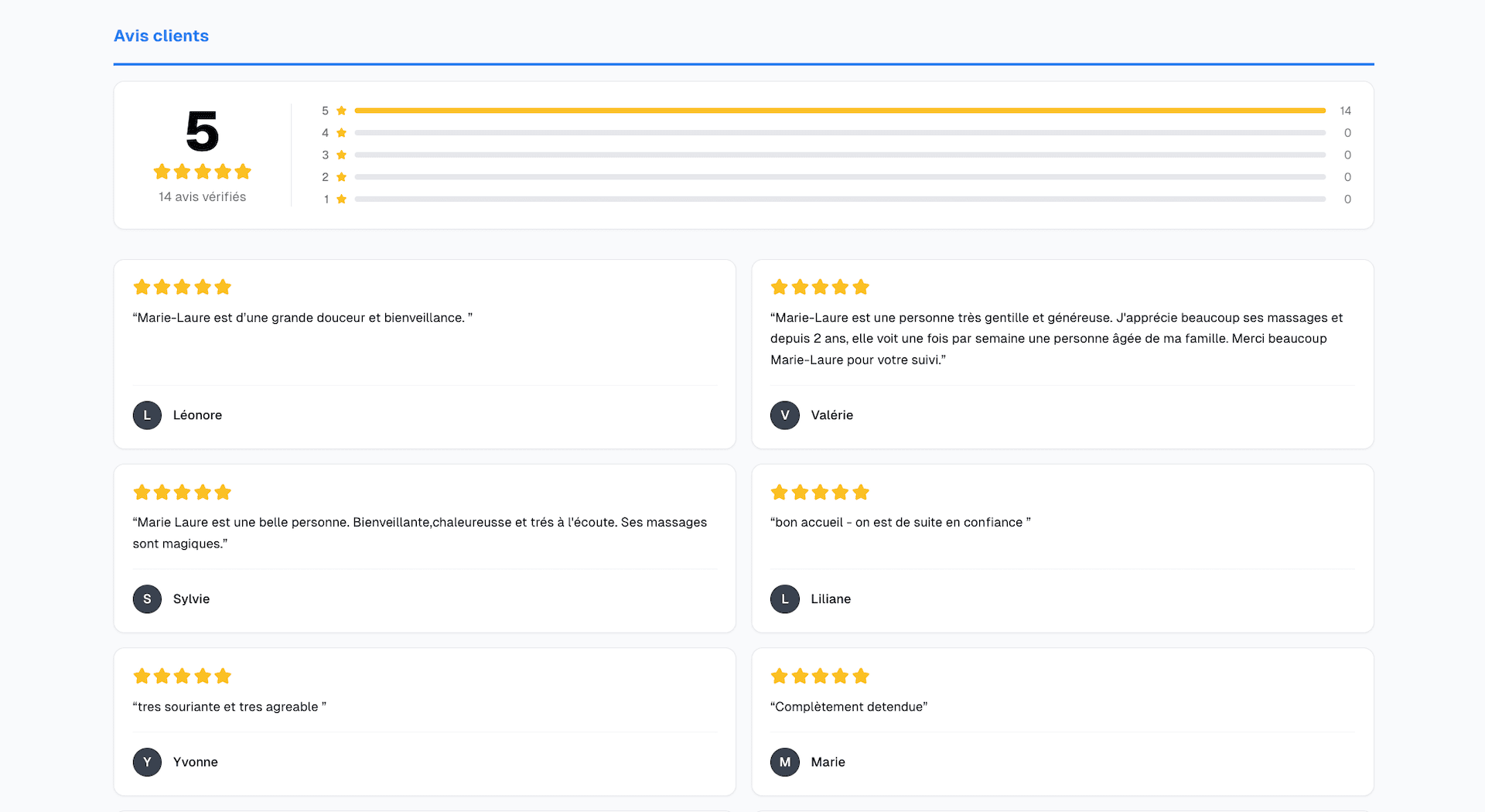
Task: Click Valérie's V avatar icon
Action: pos(785,415)
